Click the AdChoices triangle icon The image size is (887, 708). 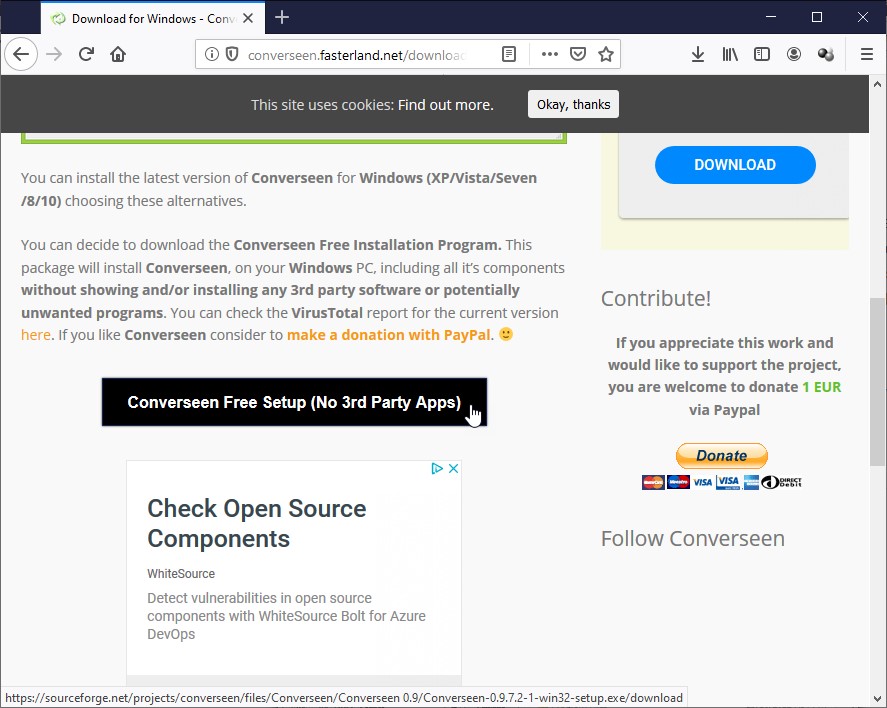(437, 468)
